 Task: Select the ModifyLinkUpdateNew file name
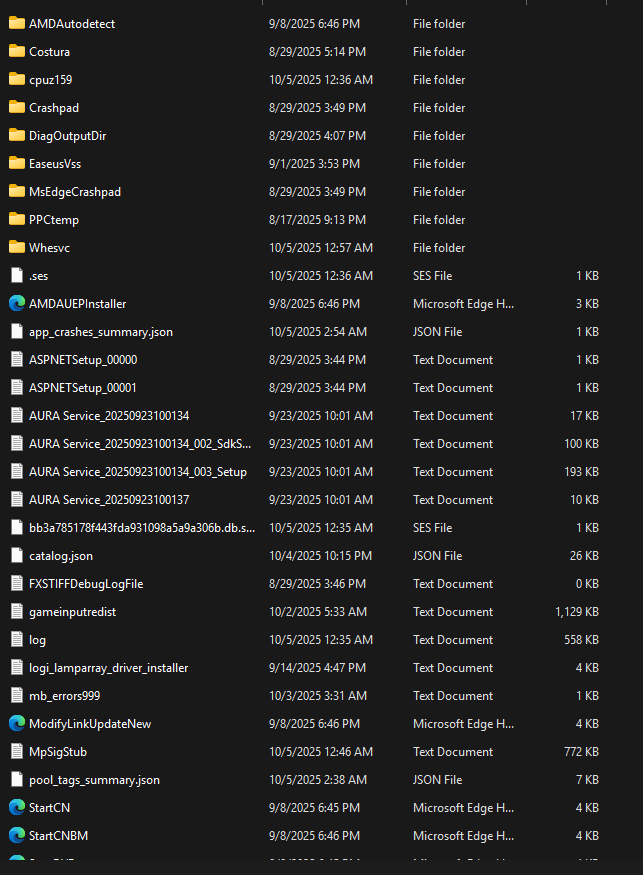pyautogui.click(x=90, y=724)
